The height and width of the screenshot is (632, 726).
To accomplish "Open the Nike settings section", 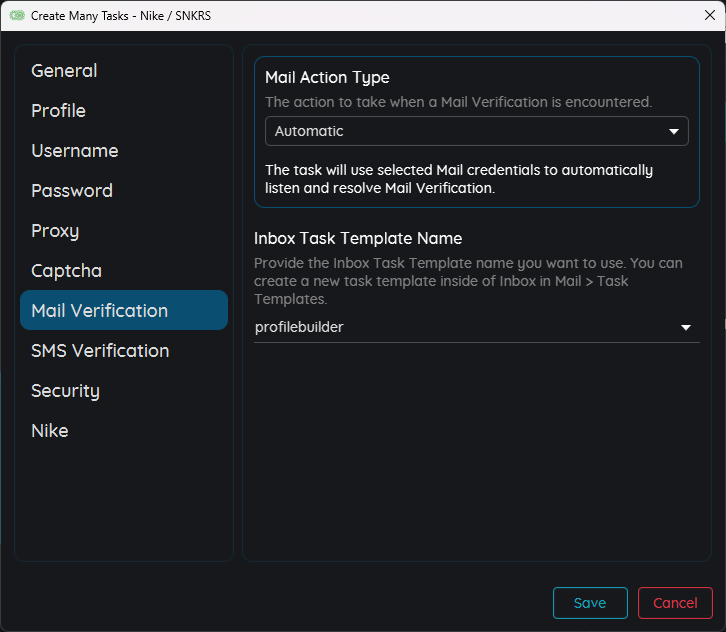I will (x=50, y=431).
